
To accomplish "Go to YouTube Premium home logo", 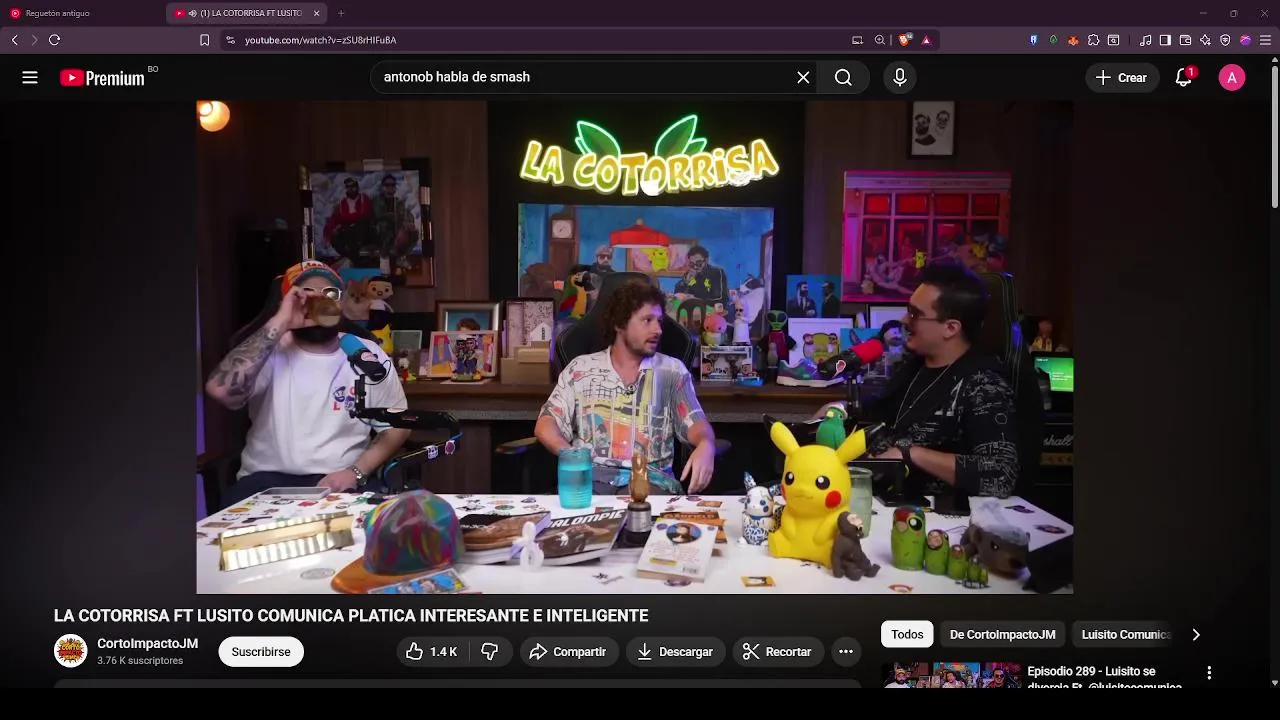I will [x=102, y=78].
